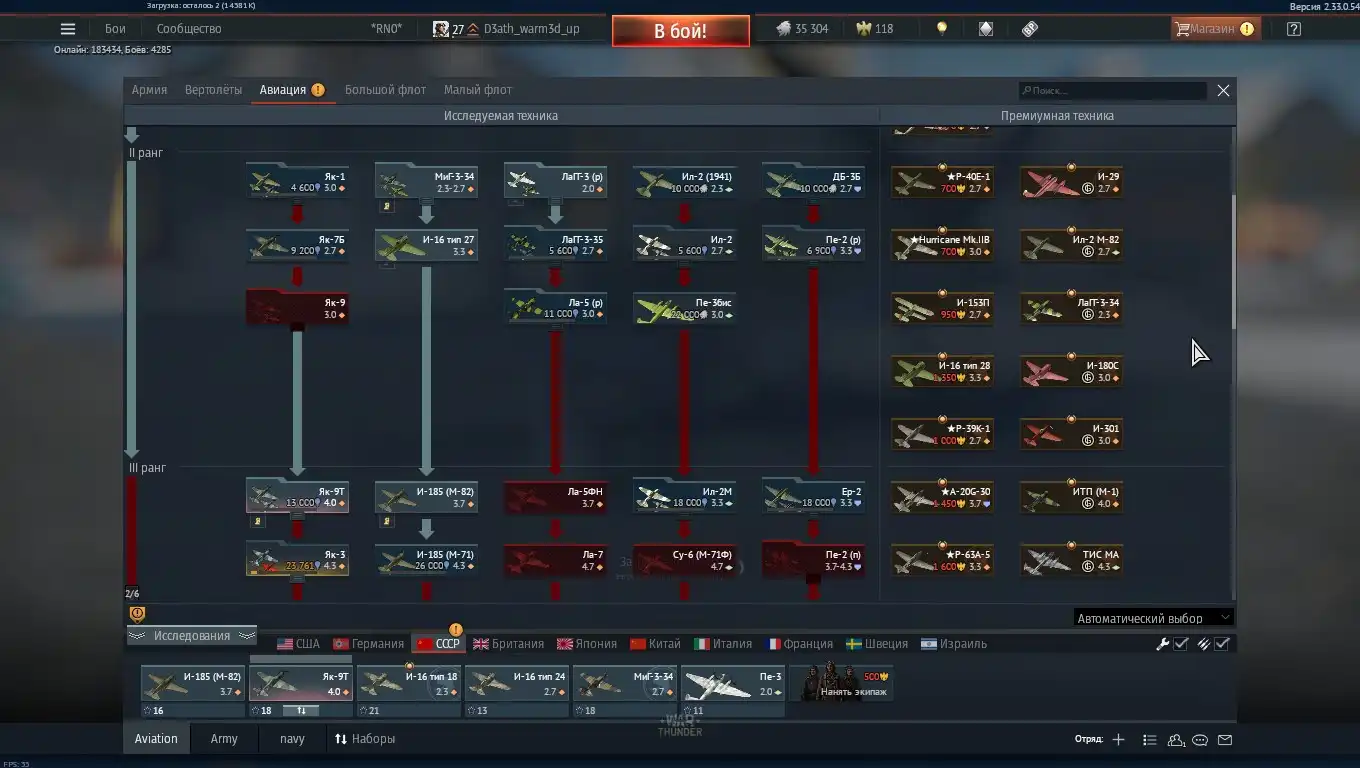Open the mail envelope icon
This screenshot has height=768, width=1360.
pyautogui.click(x=1225, y=740)
